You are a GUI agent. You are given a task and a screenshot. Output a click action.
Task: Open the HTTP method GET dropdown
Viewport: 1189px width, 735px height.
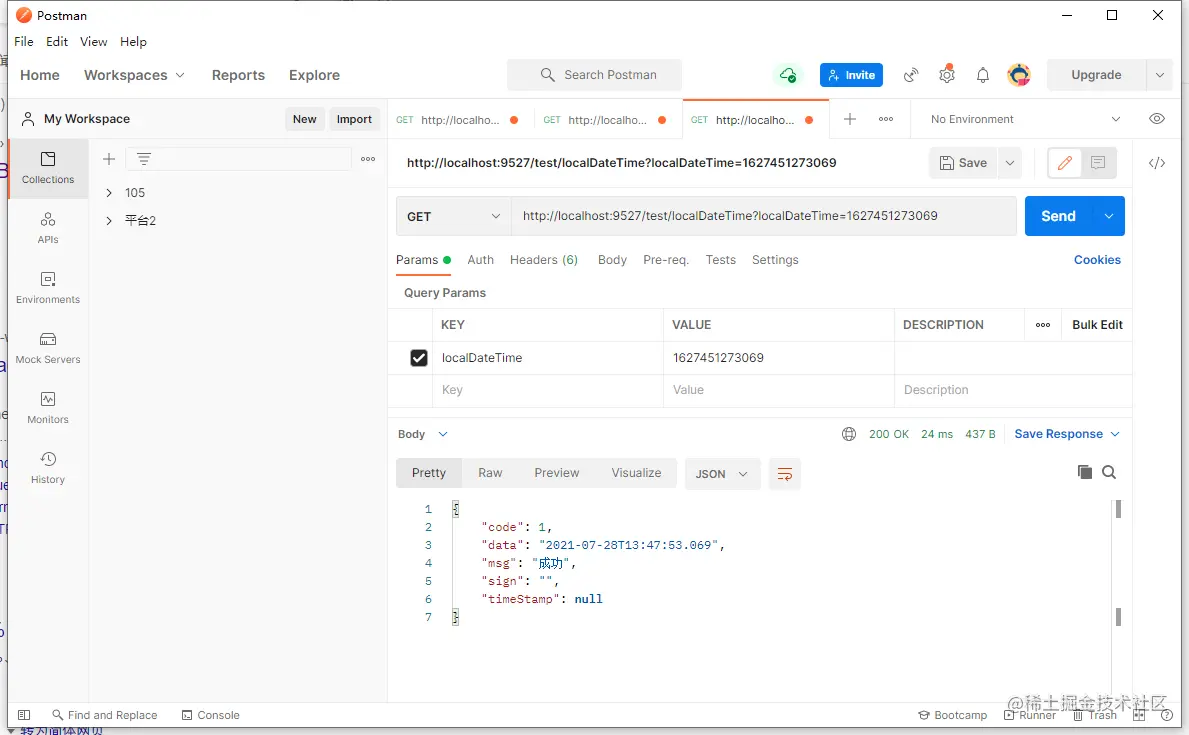point(453,216)
